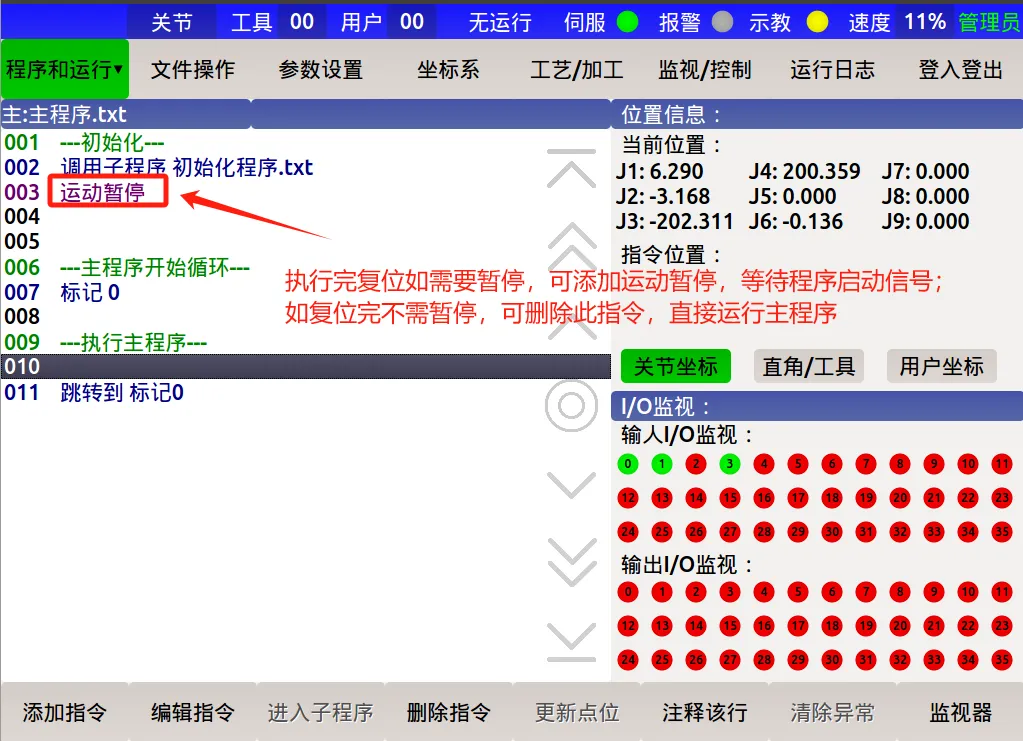This screenshot has width=1023, height=741.
Task: Click the 更新点位 button
Action: tap(577, 712)
